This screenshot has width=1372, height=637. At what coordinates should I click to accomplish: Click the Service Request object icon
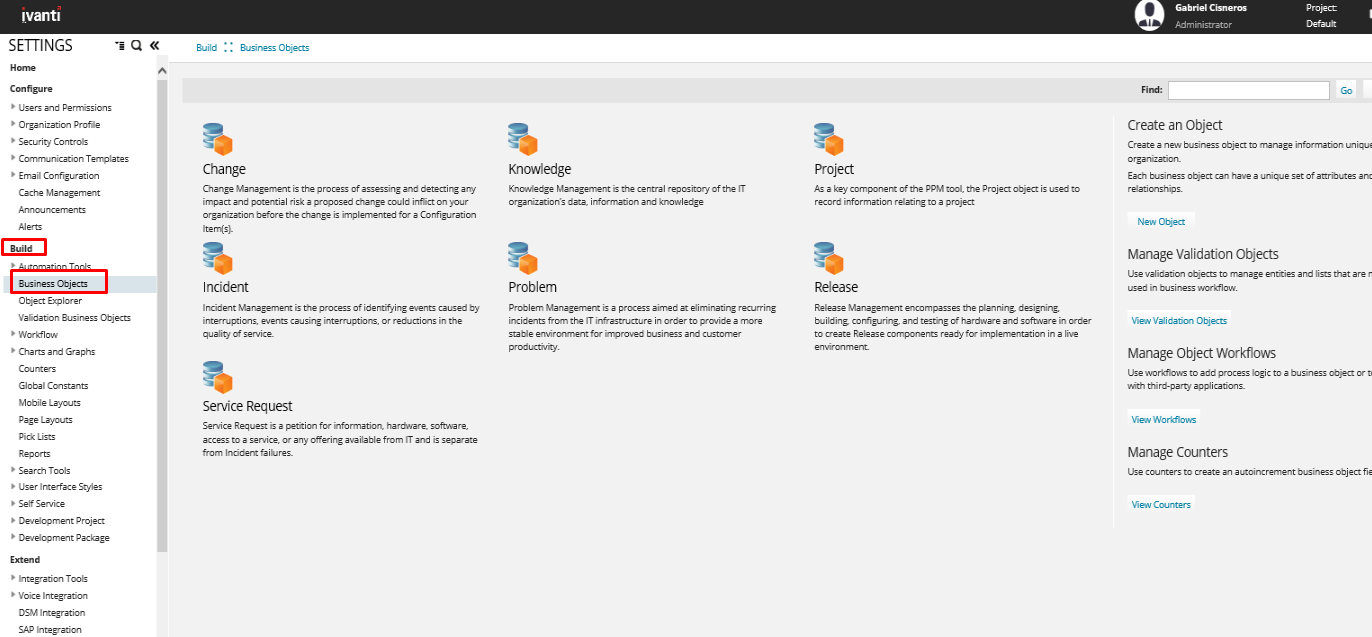(x=217, y=377)
